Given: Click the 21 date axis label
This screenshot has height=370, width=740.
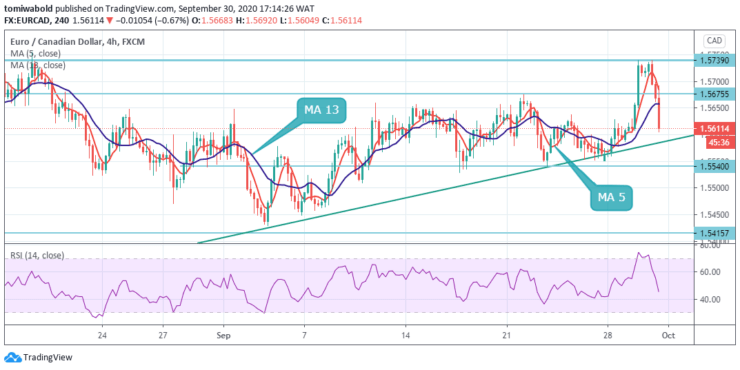Looking at the screenshot, I should [507, 336].
